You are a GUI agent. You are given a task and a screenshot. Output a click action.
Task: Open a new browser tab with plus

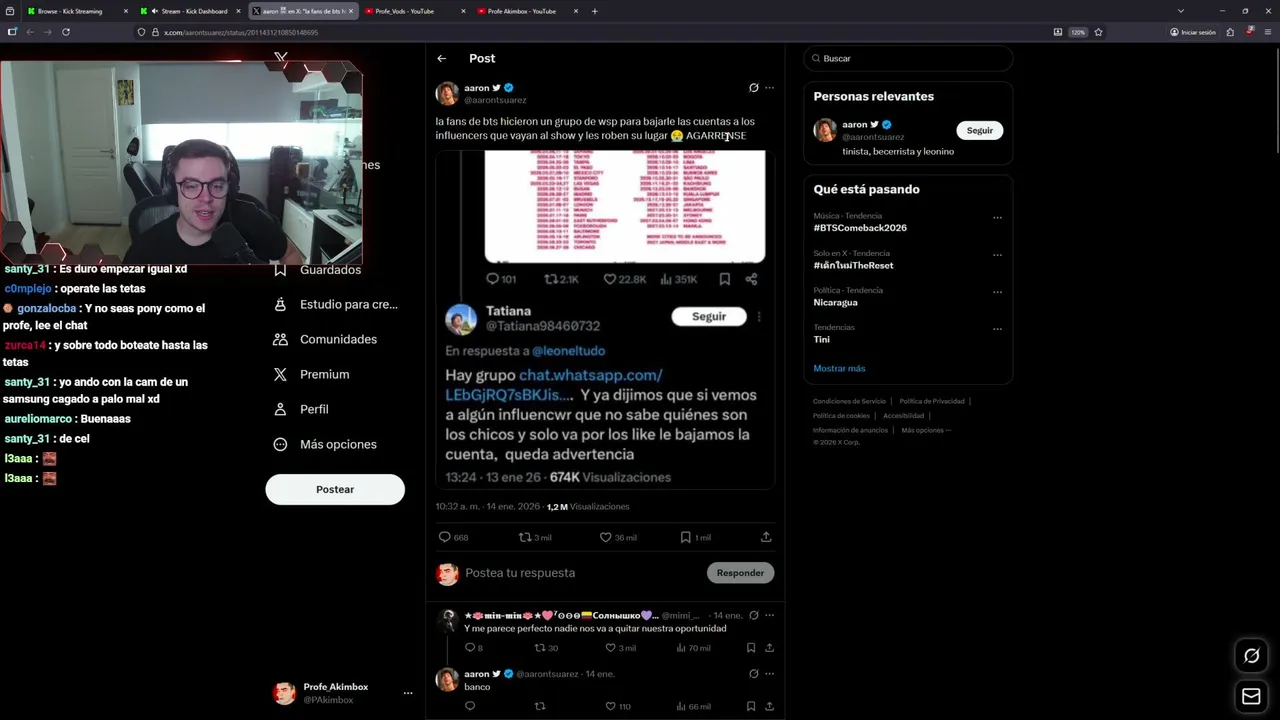(594, 11)
